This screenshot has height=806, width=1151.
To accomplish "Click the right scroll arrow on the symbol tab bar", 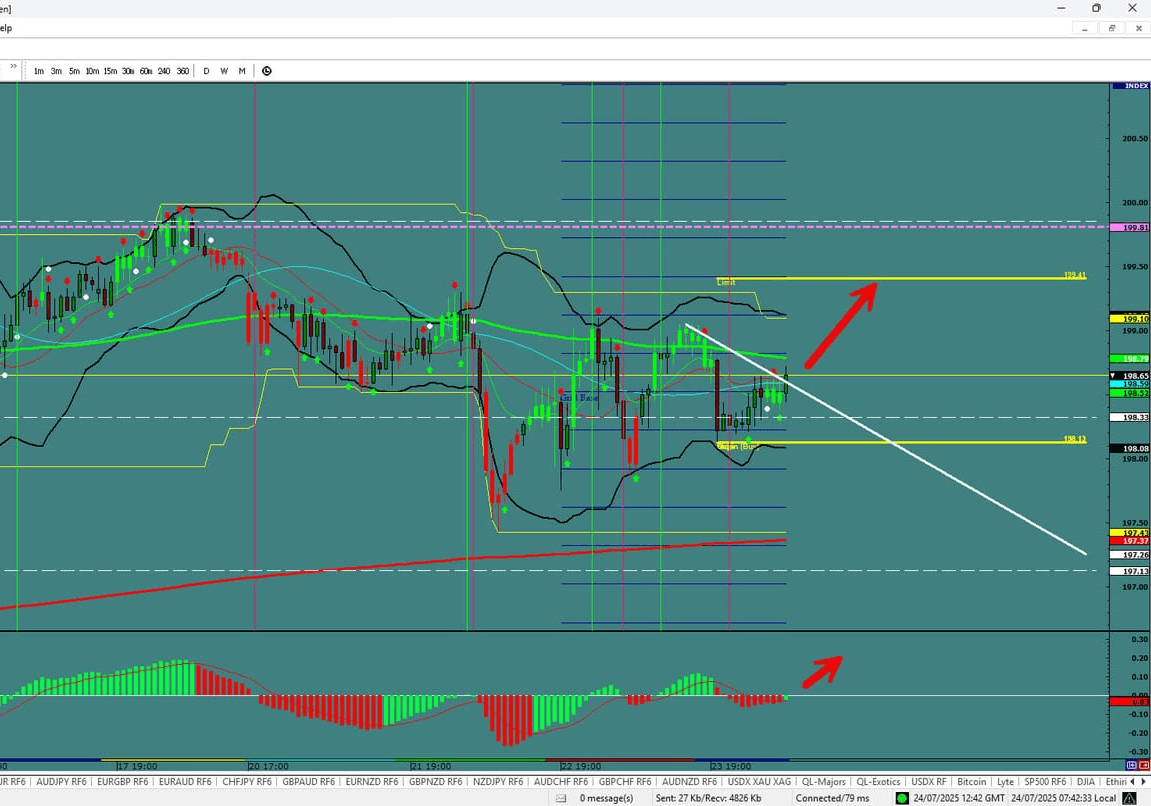I will [1143, 782].
